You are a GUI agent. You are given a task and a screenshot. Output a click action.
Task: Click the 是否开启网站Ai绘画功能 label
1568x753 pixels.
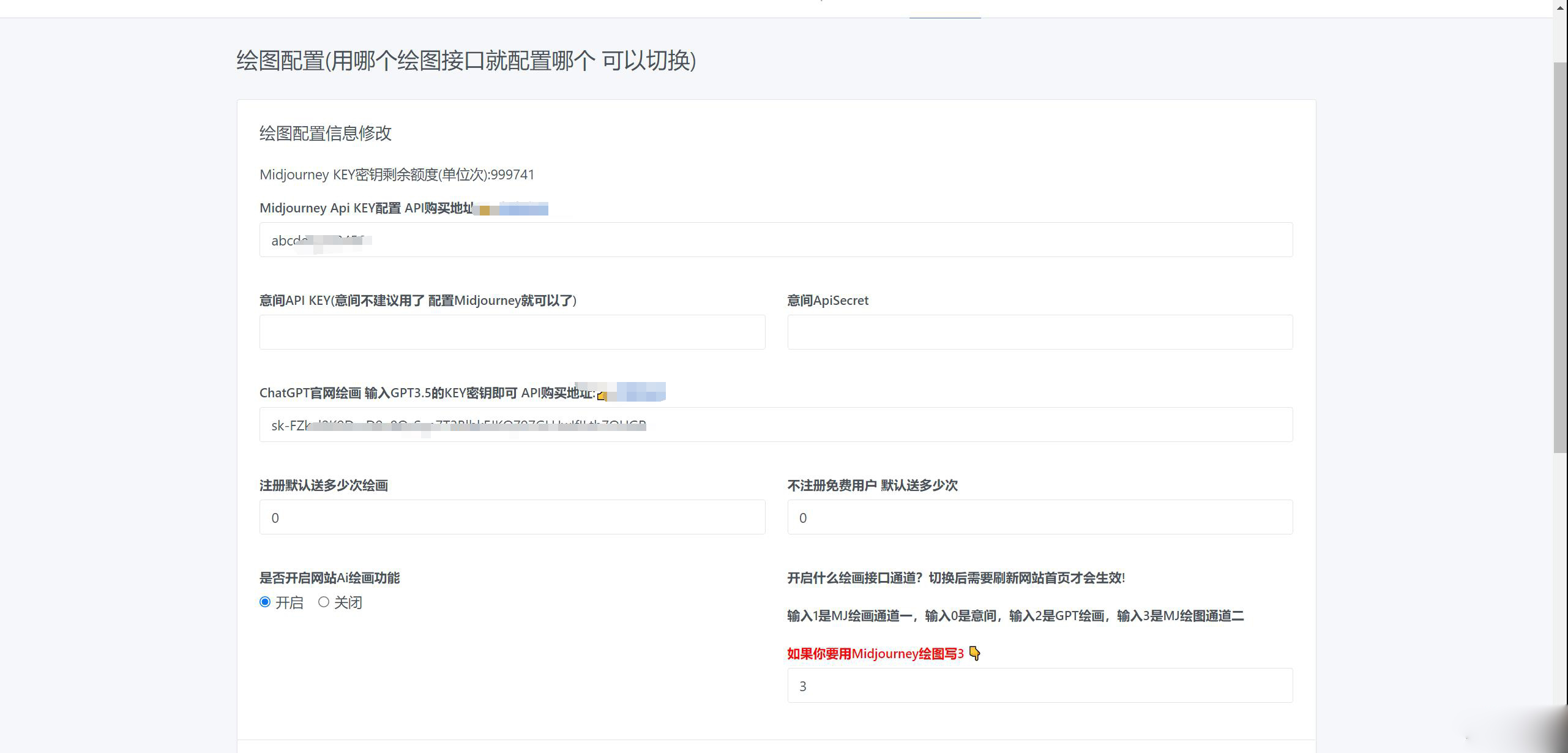pos(329,578)
